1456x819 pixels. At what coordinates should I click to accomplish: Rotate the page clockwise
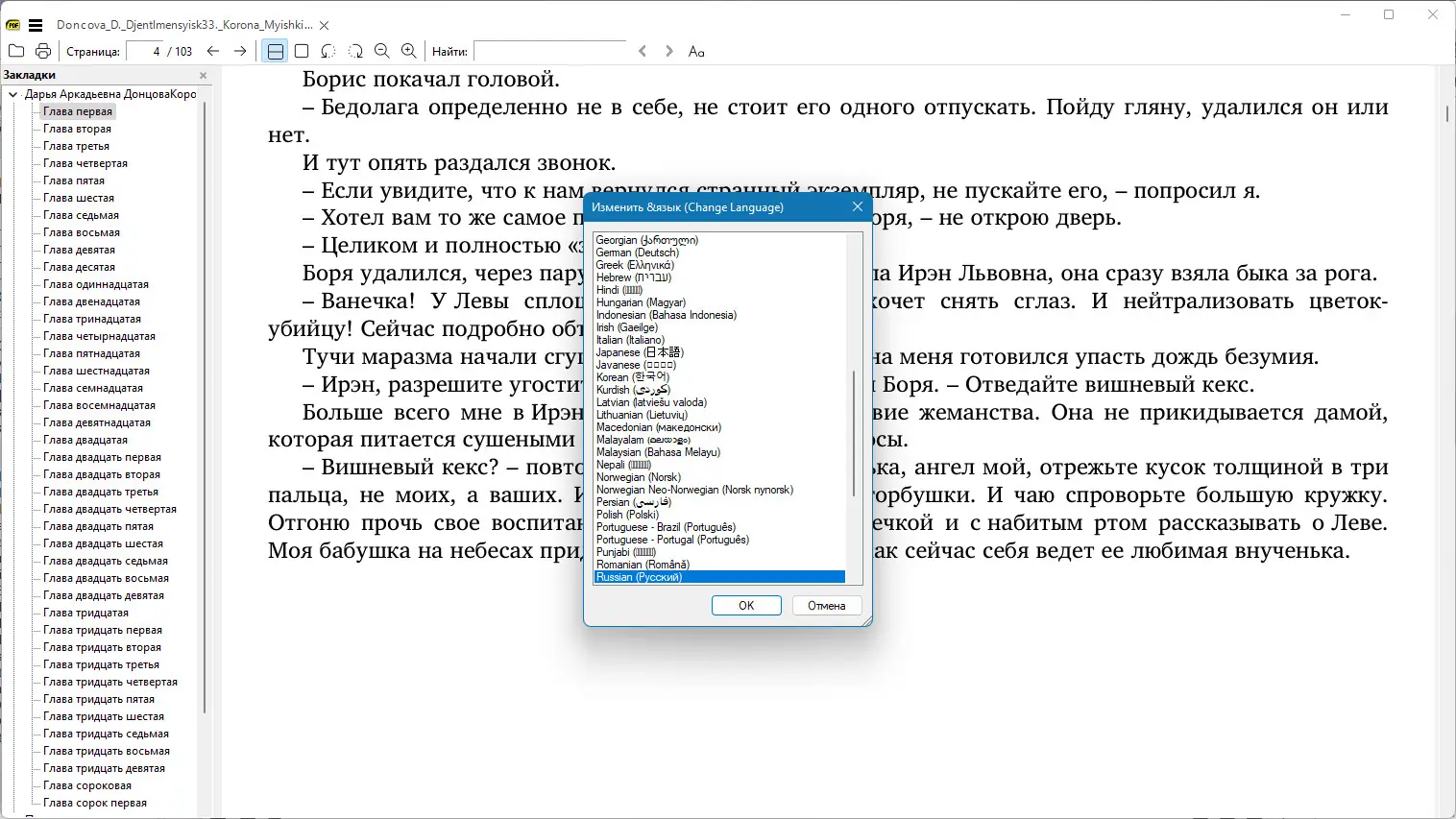point(355,51)
